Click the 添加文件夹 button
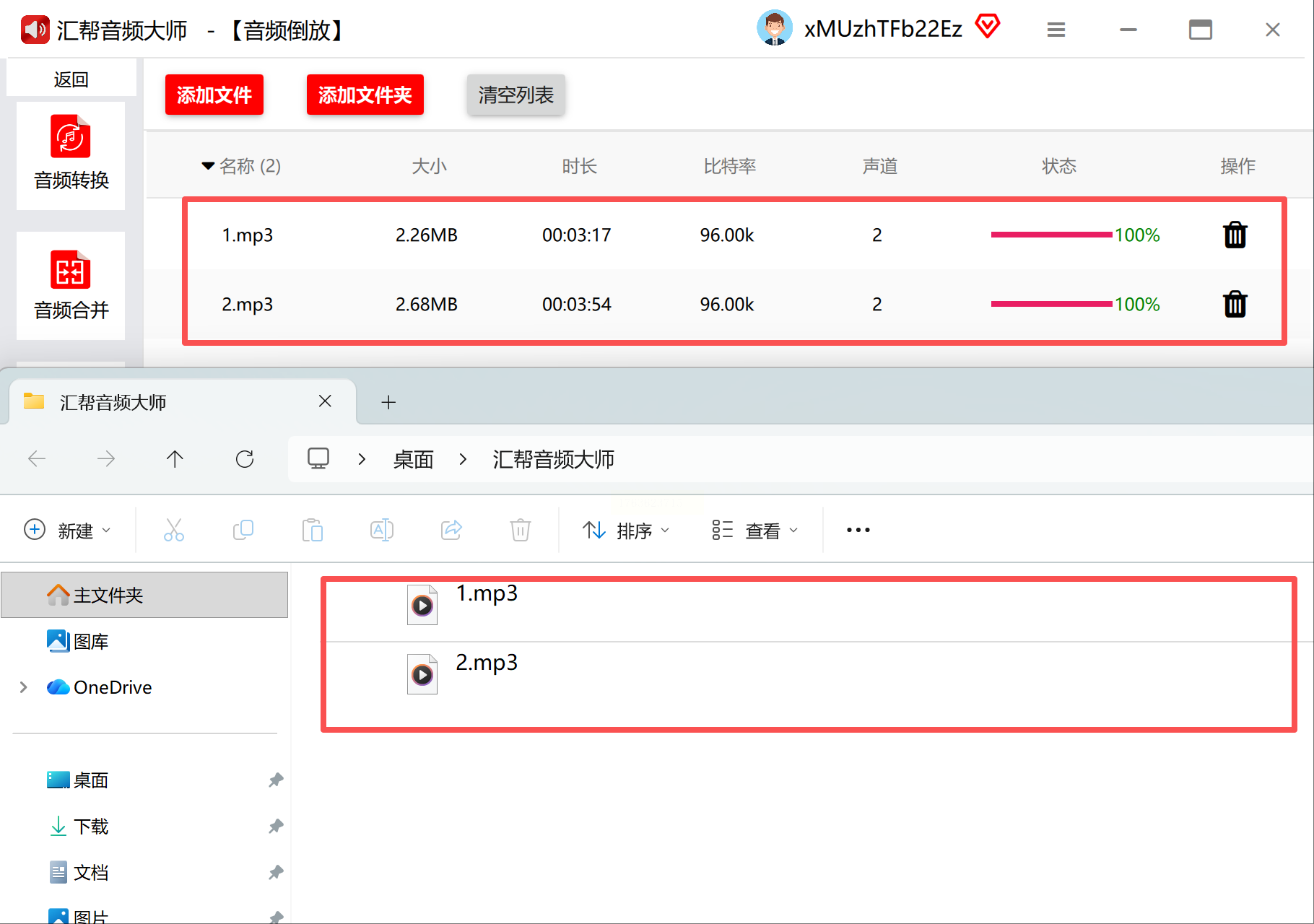The height and width of the screenshot is (924, 1314). point(365,95)
